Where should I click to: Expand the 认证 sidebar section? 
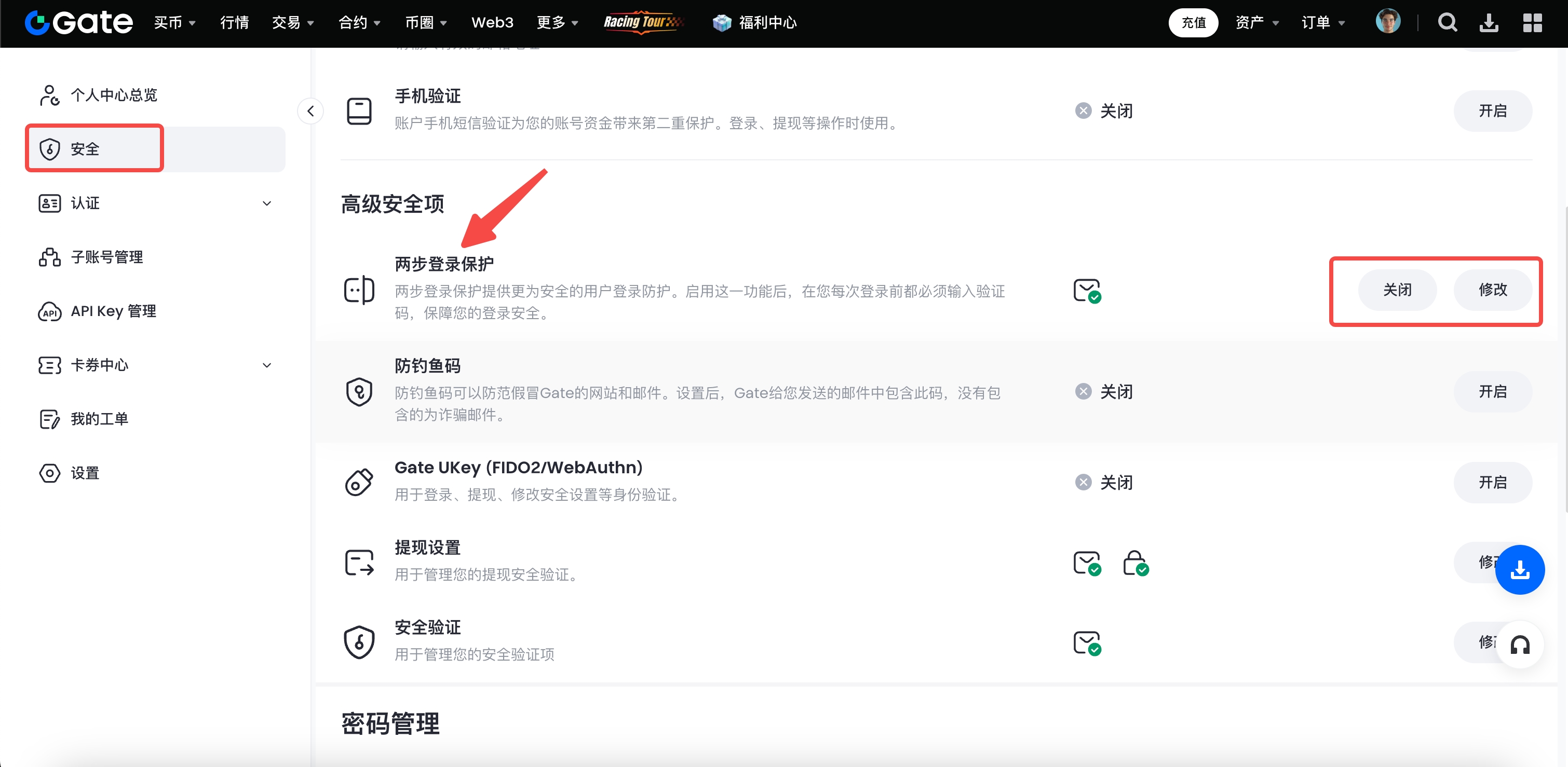pos(266,203)
